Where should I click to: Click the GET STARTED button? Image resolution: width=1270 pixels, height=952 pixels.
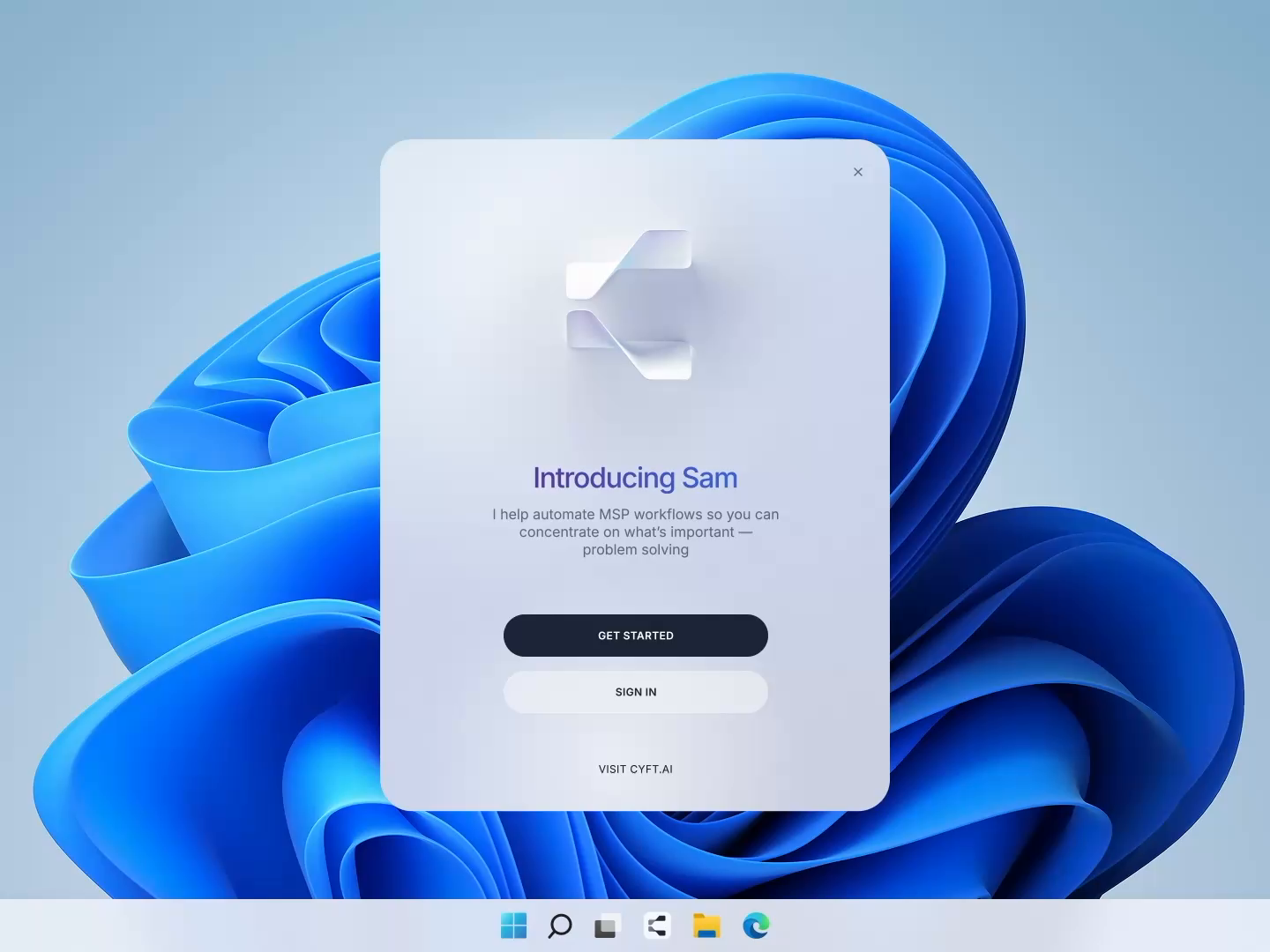pyautogui.click(x=635, y=636)
